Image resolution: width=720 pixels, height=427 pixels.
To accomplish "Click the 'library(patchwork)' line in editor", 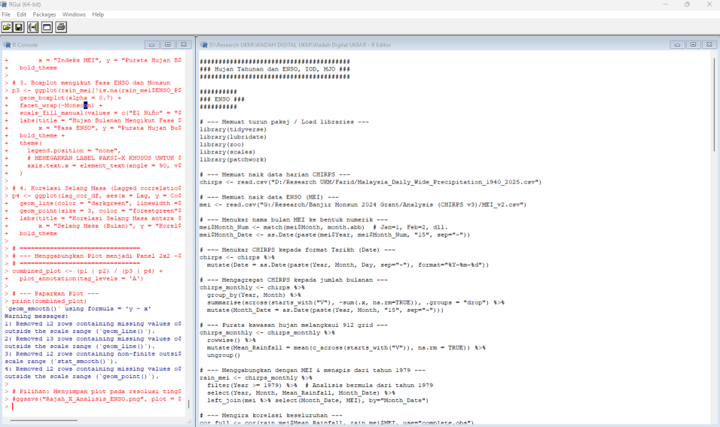I will [x=233, y=160].
